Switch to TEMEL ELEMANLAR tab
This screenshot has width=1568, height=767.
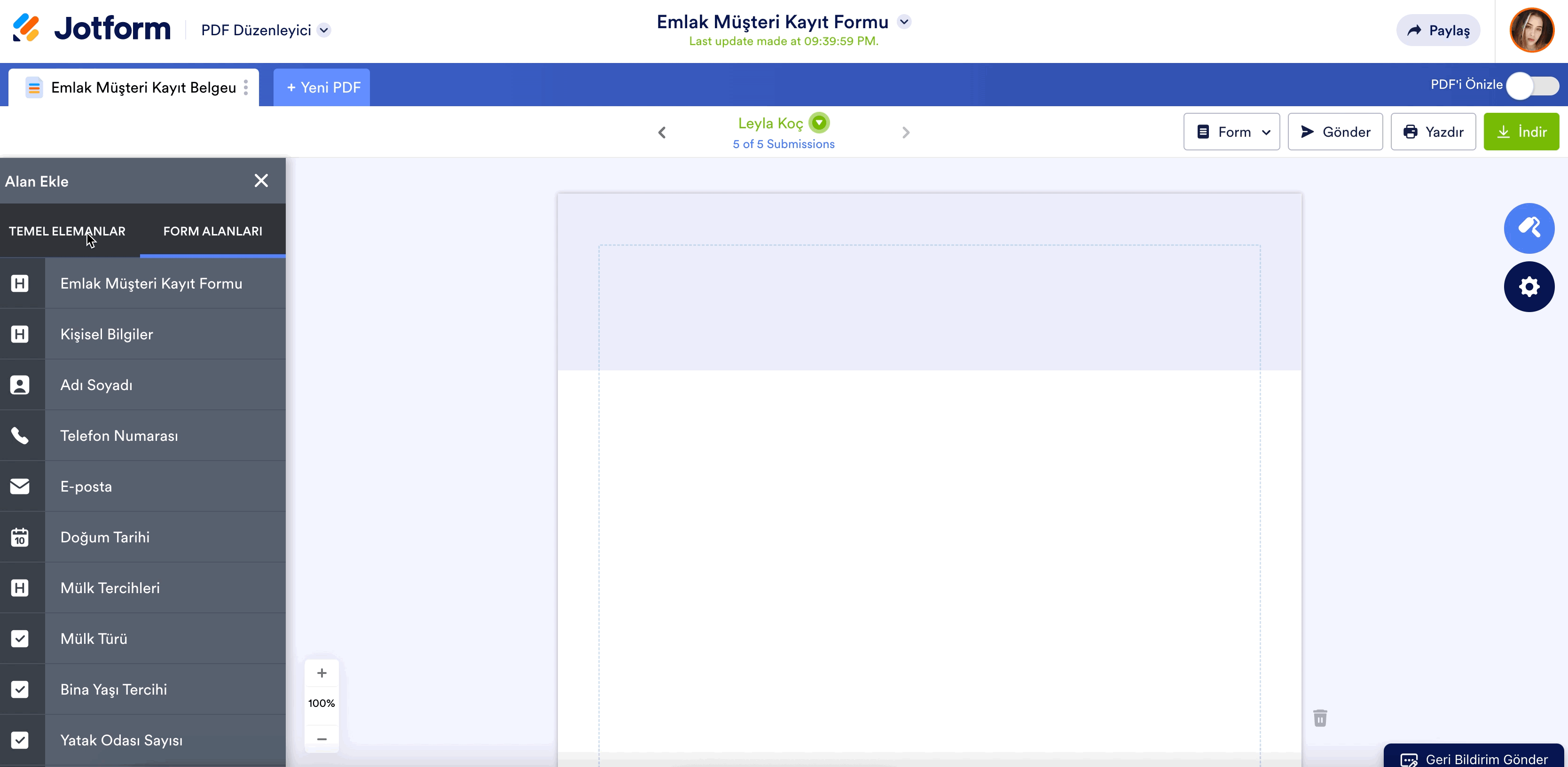click(67, 231)
